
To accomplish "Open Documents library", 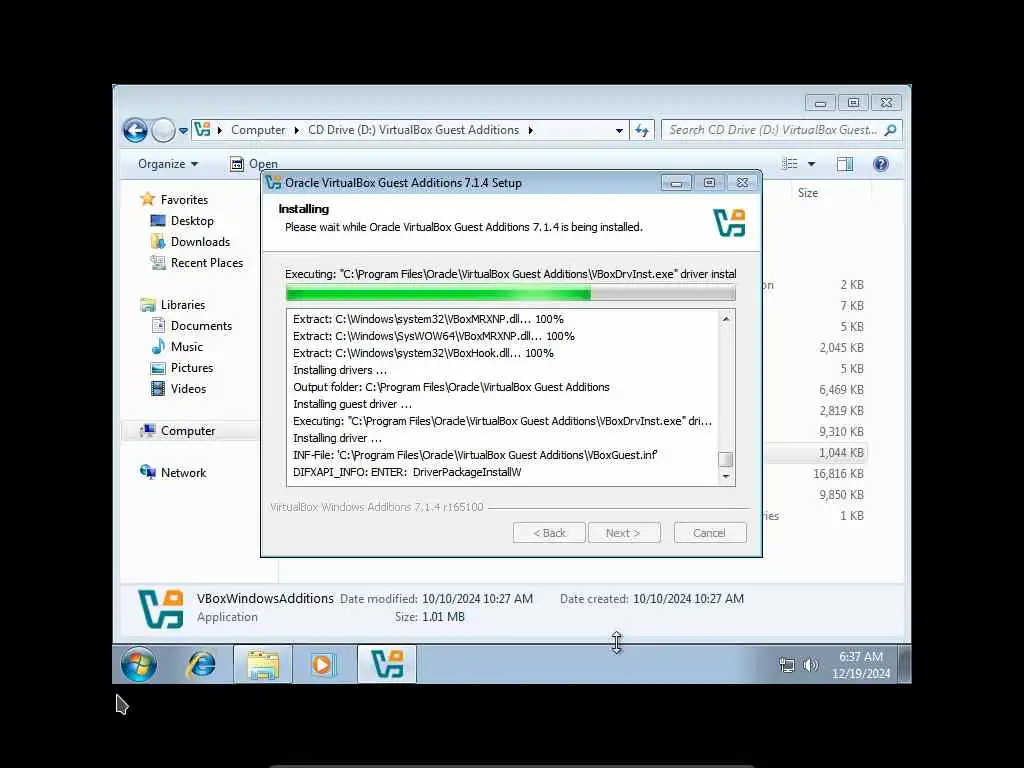I will point(201,326).
